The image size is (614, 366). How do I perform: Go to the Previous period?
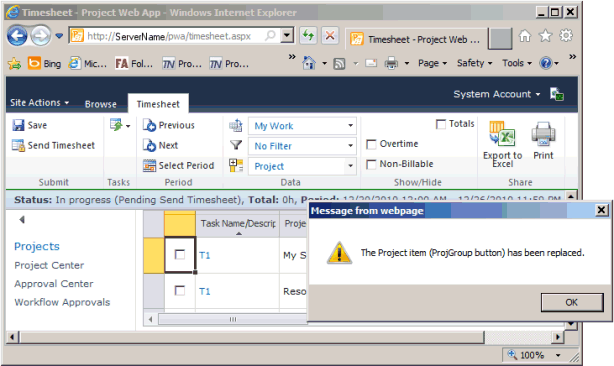[x=169, y=125]
